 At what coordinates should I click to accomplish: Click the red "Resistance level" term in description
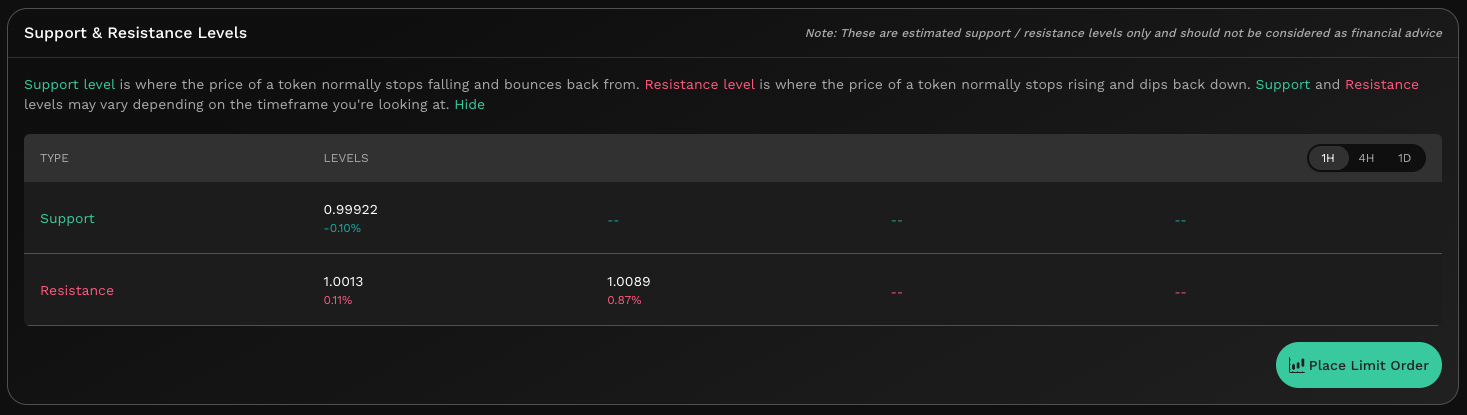(x=700, y=84)
